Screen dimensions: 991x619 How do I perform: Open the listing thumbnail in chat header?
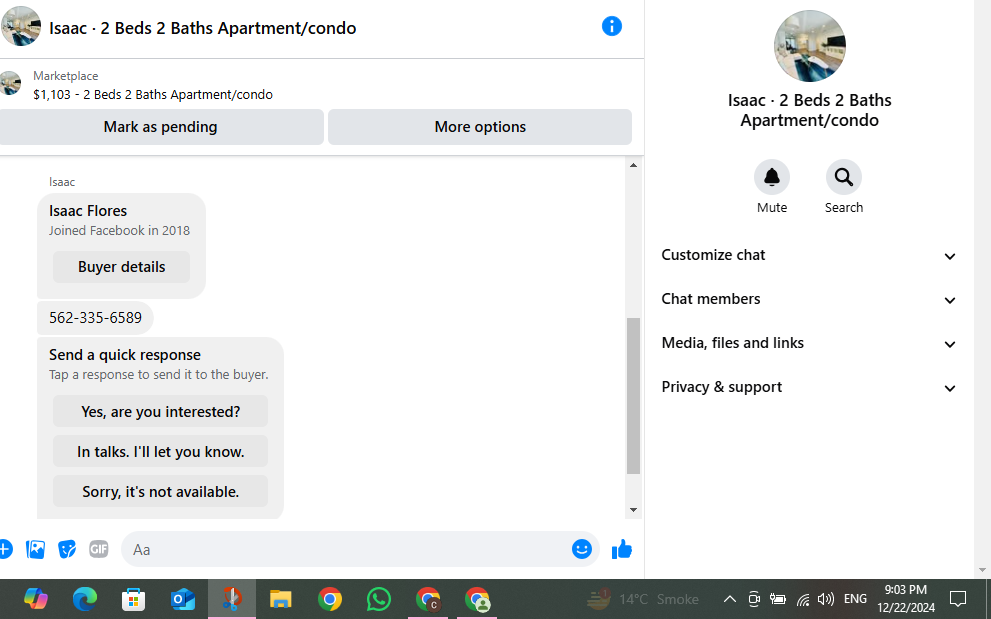pos(20,27)
